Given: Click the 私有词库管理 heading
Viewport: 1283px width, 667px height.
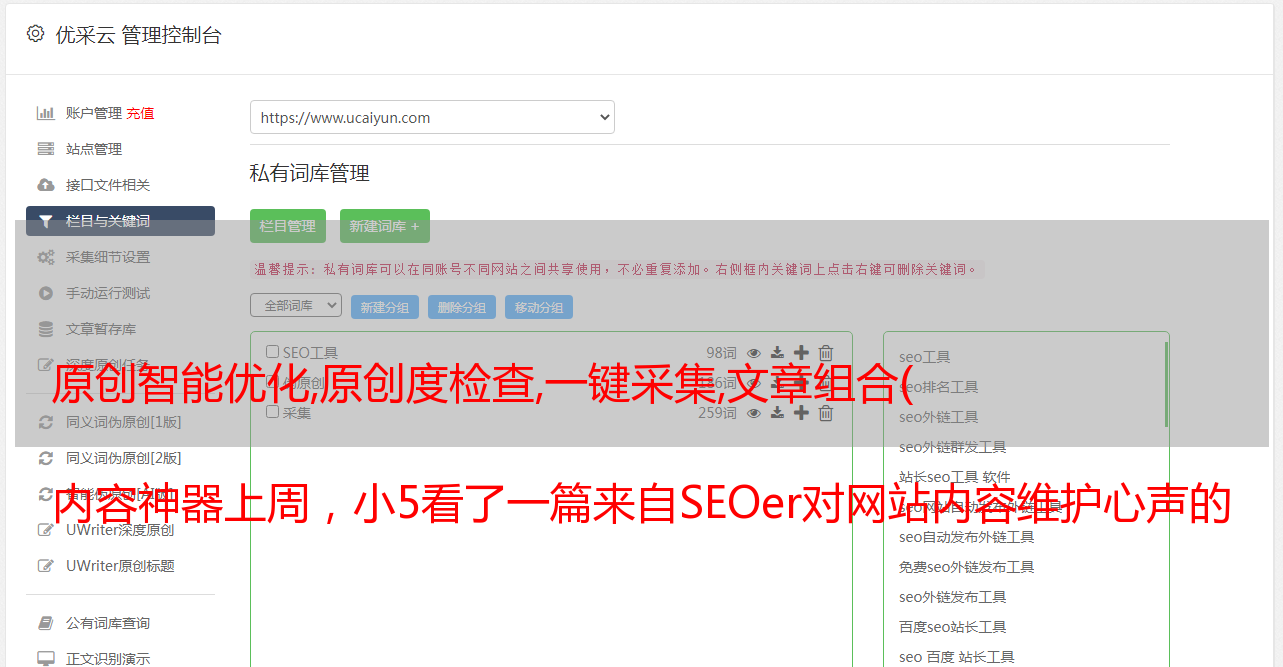Looking at the screenshot, I should pos(310,173).
